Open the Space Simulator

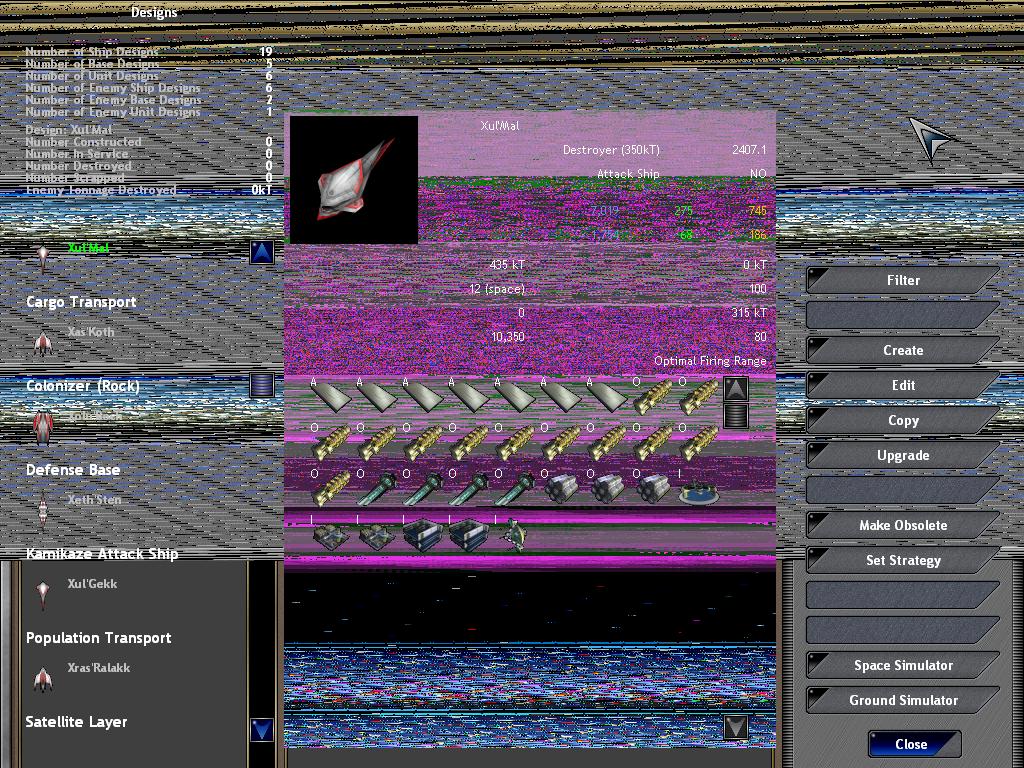(902, 666)
